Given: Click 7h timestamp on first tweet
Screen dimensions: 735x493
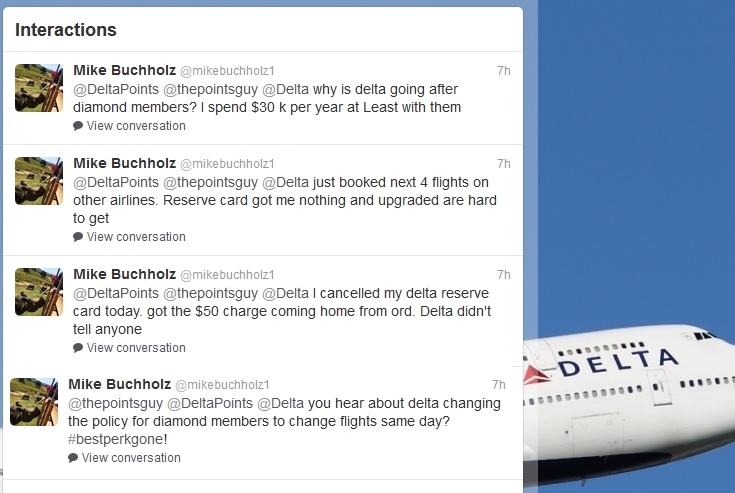Looking at the screenshot, I should click(503, 71).
